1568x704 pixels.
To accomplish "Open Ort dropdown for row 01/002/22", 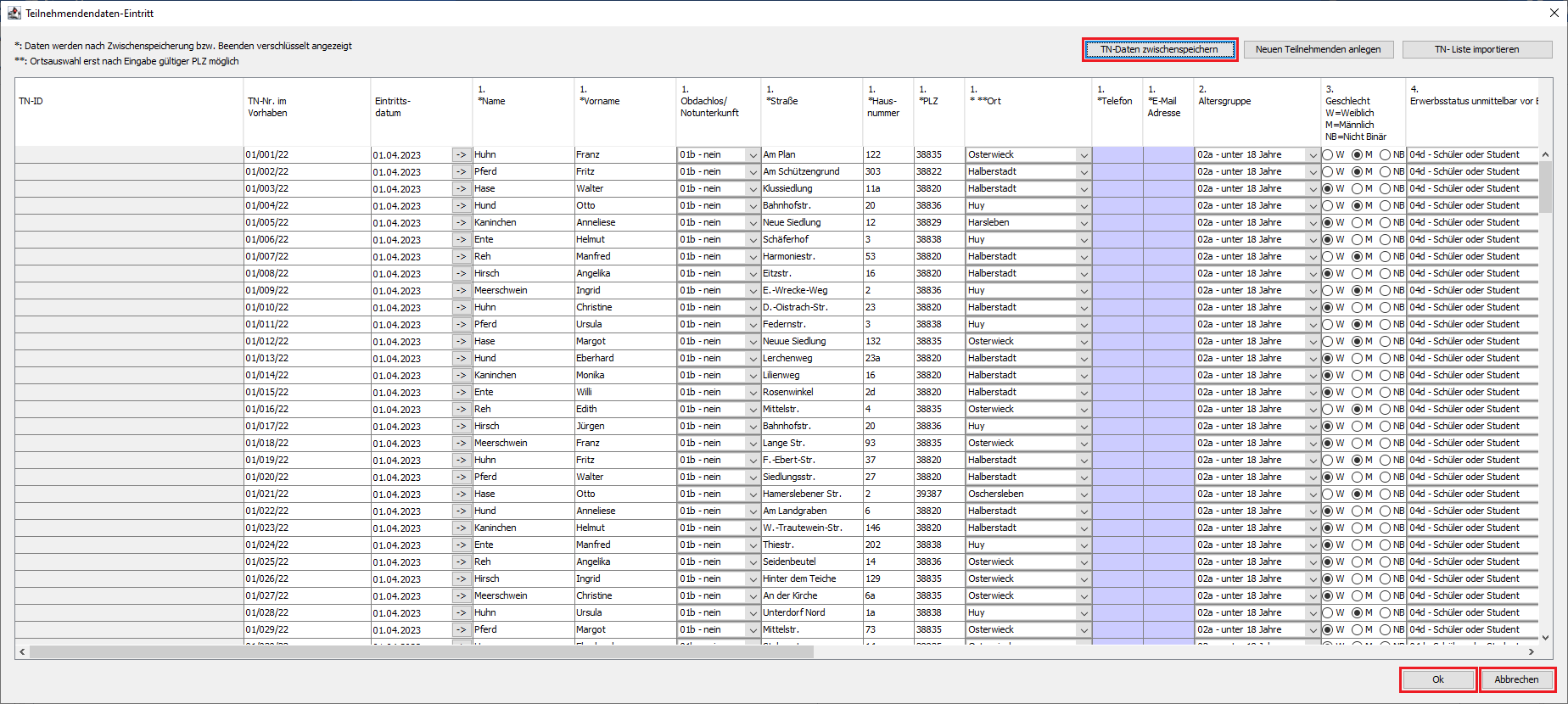I will pos(1084,172).
